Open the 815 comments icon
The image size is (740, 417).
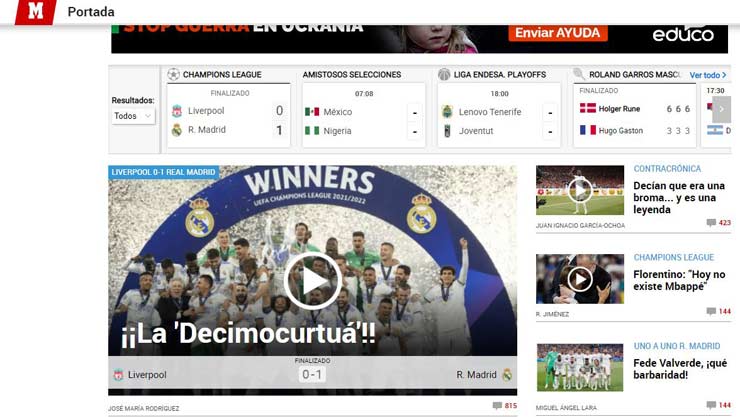coord(497,406)
